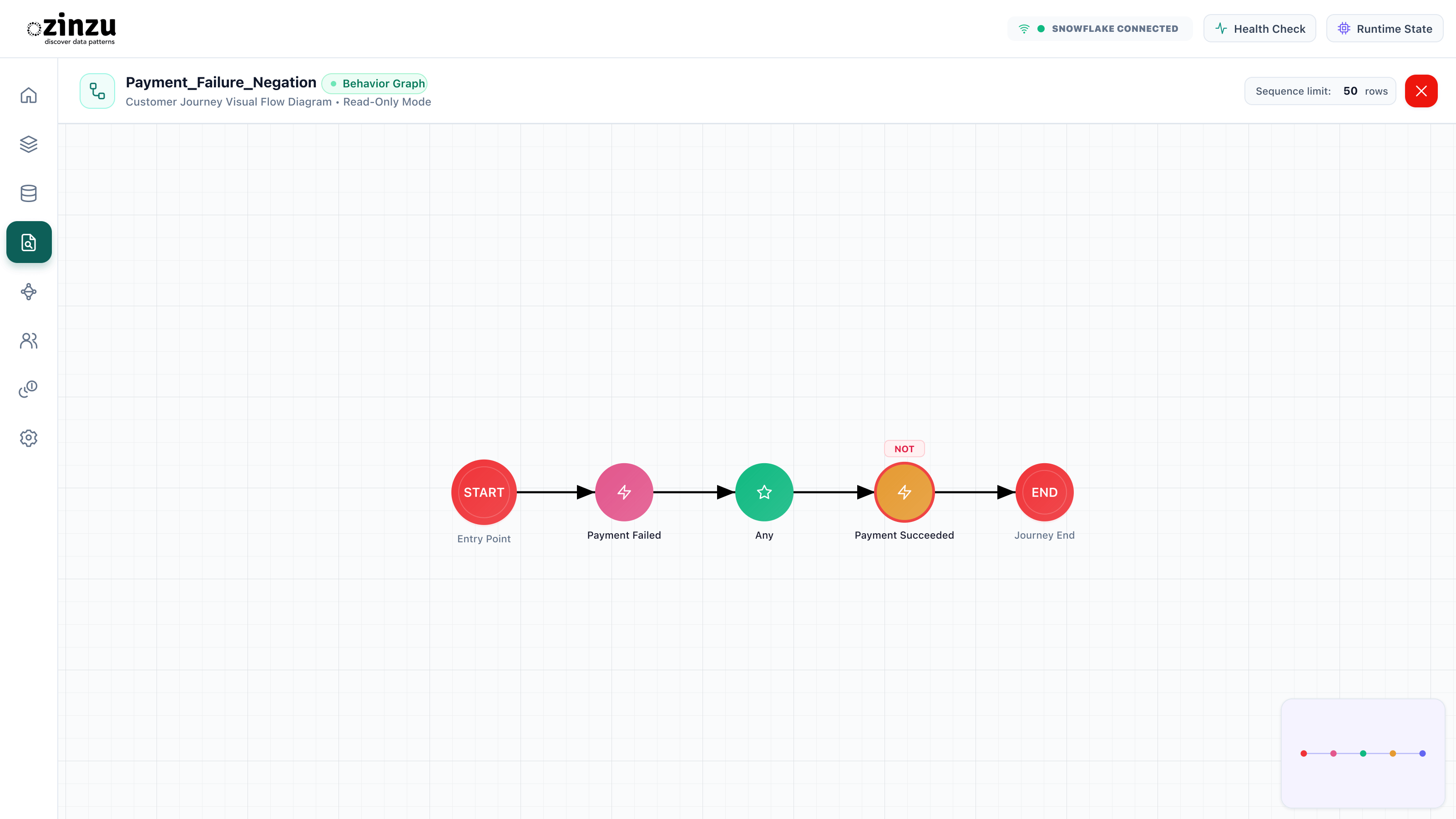Click the Payment Succeeded label
The width and height of the screenshot is (1456, 819).
[x=905, y=535]
